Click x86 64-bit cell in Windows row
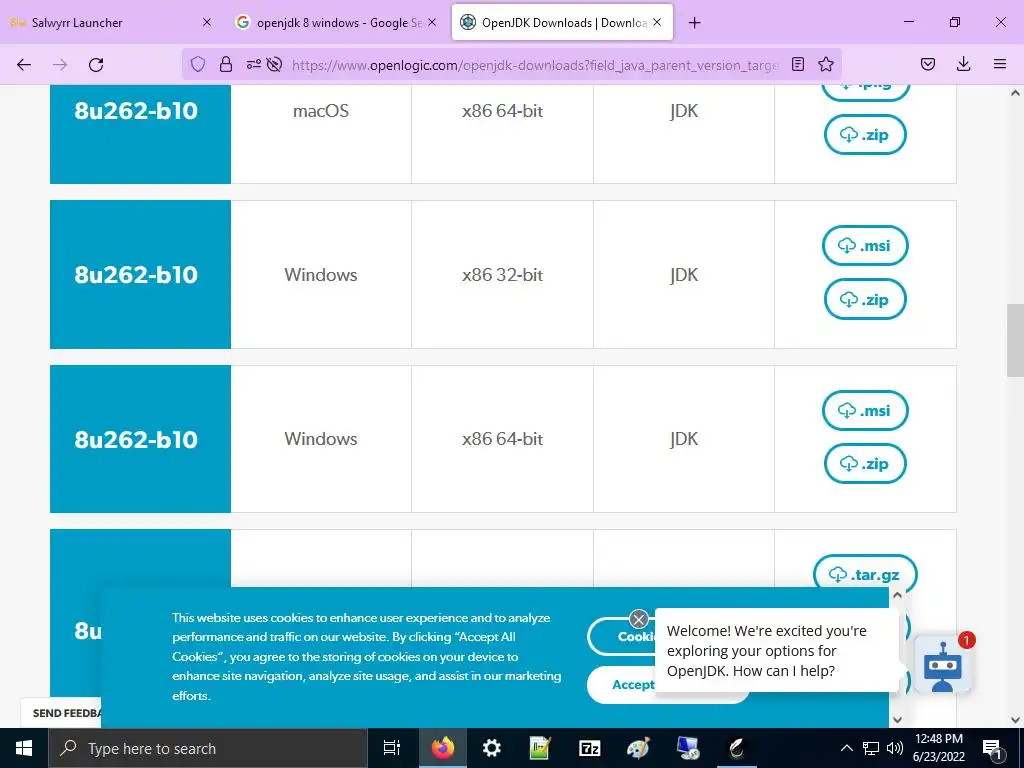1024x768 pixels. pyautogui.click(x=502, y=439)
